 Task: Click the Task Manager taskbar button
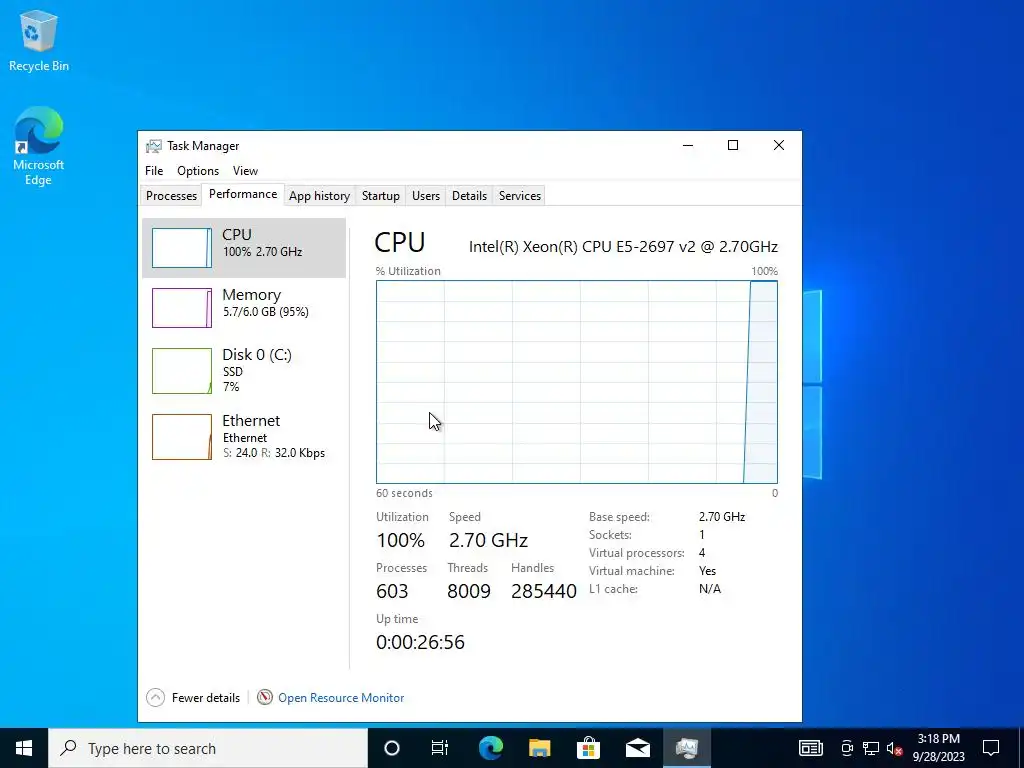coord(686,748)
